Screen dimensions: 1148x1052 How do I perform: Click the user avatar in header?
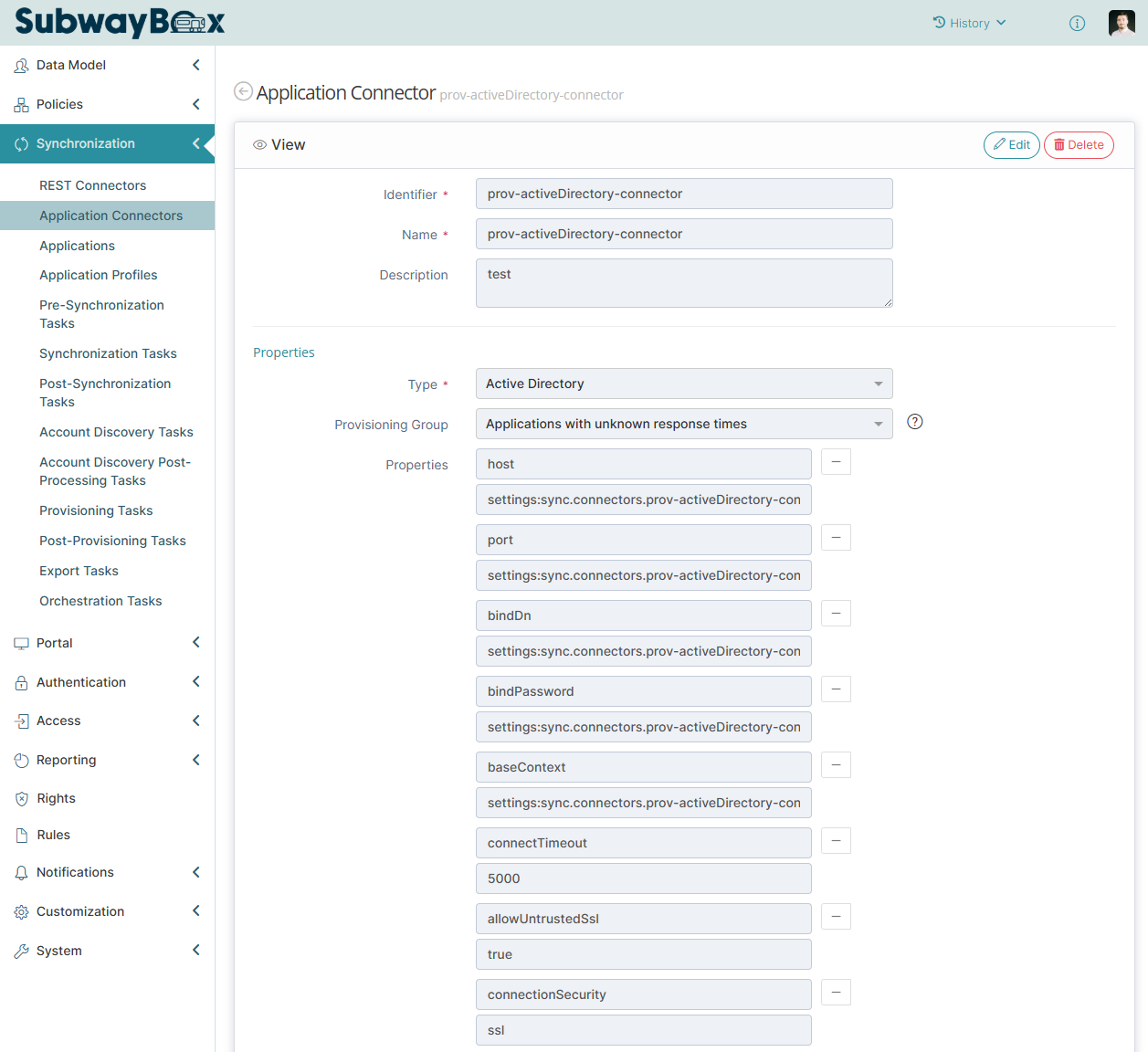(1121, 24)
